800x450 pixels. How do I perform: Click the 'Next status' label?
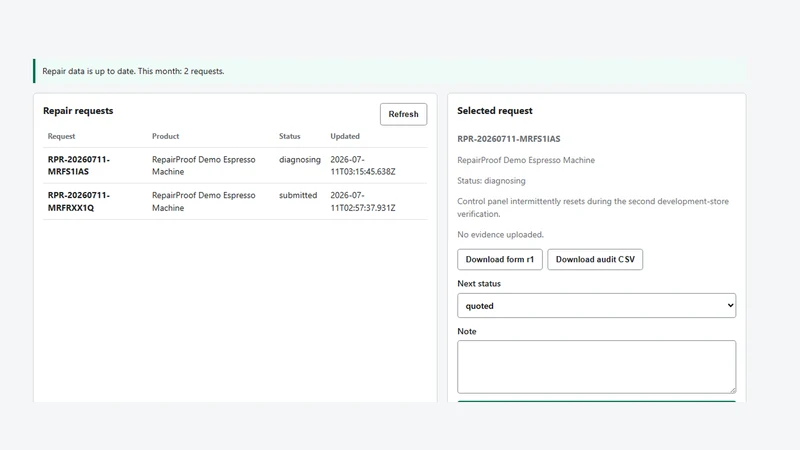click(479, 284)
